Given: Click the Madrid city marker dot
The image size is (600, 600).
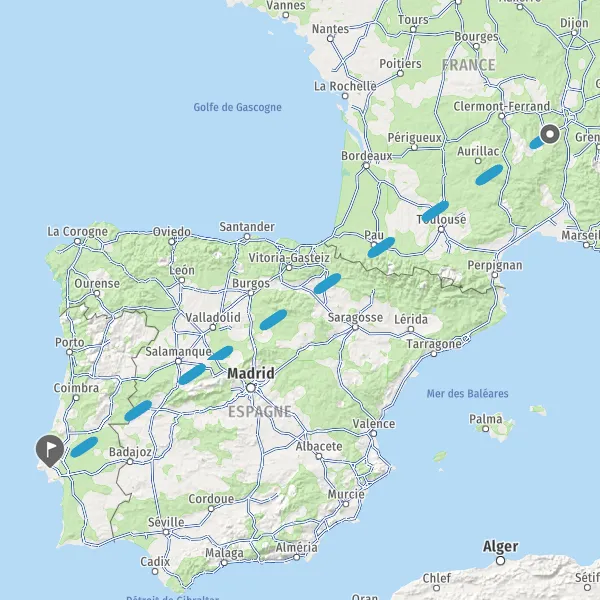Looking at the screenshot, I should coord(251,388).
